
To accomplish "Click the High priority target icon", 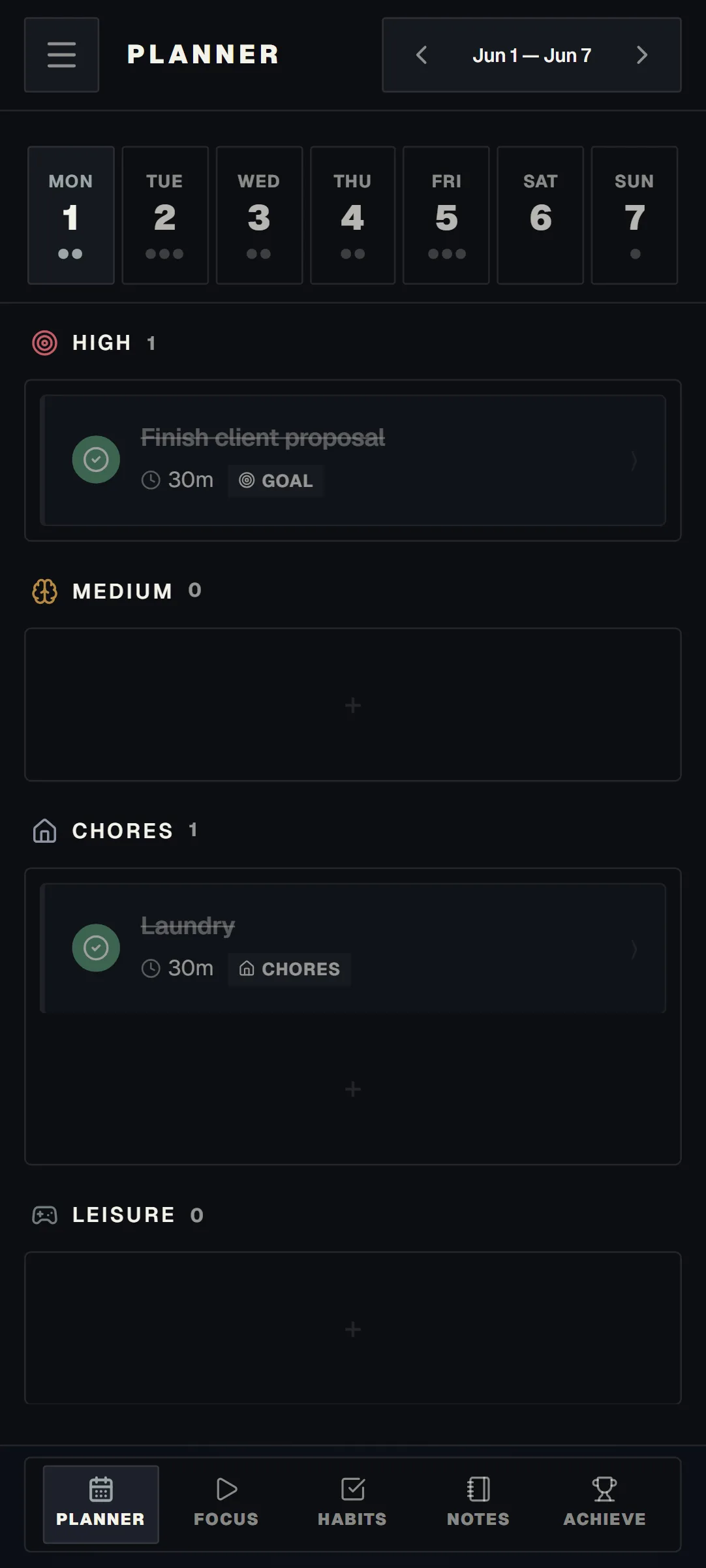I will [44, 343].
